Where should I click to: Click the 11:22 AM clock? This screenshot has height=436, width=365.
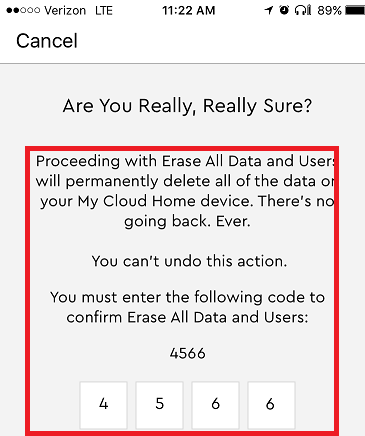(189, 11)
